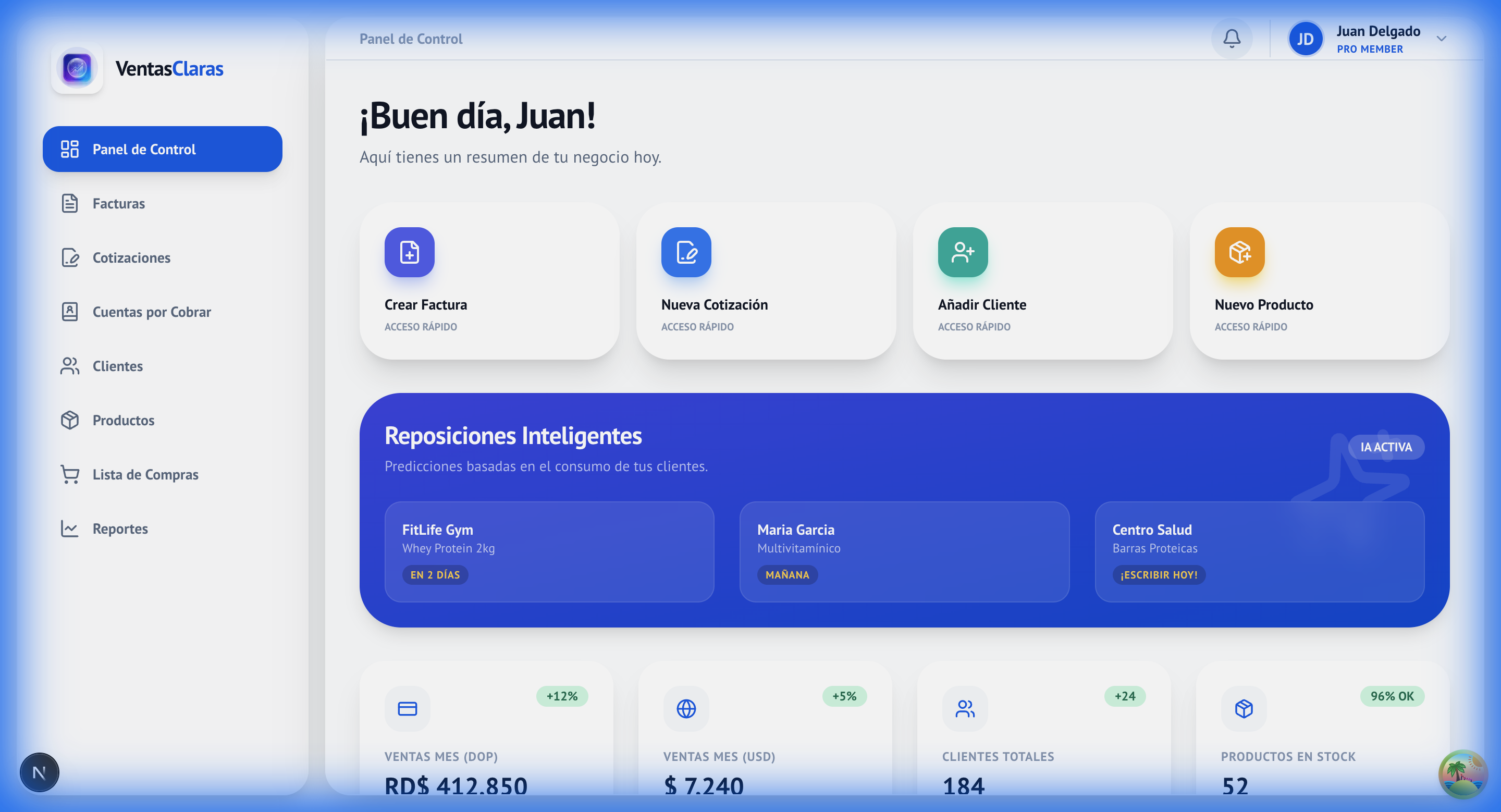Select the Facturas sidebar icon
Image resolution: width=1501 pixels, height=812 pixels.
[70, 203]
